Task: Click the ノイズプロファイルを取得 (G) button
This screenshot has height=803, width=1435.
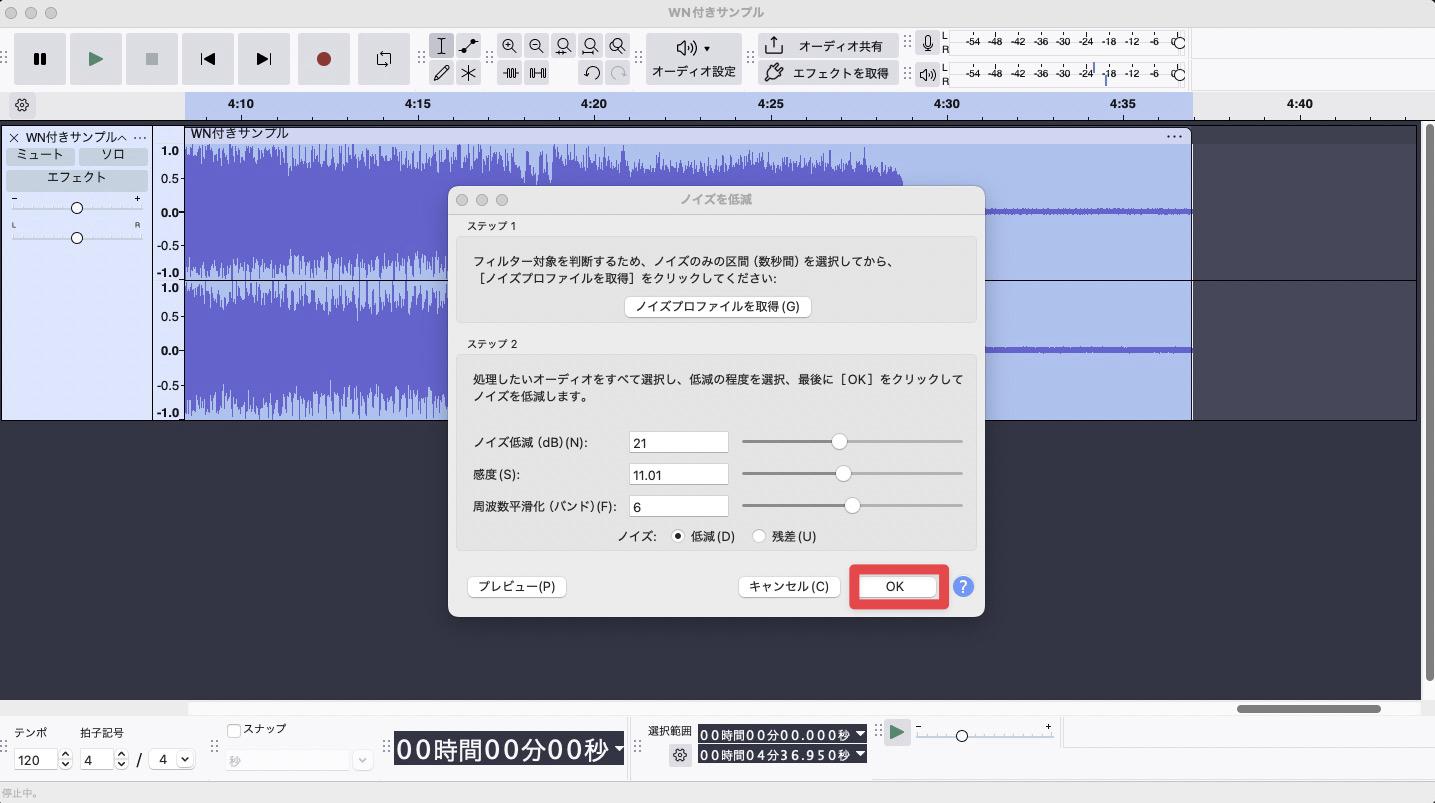Action: (x=717, y=306)
